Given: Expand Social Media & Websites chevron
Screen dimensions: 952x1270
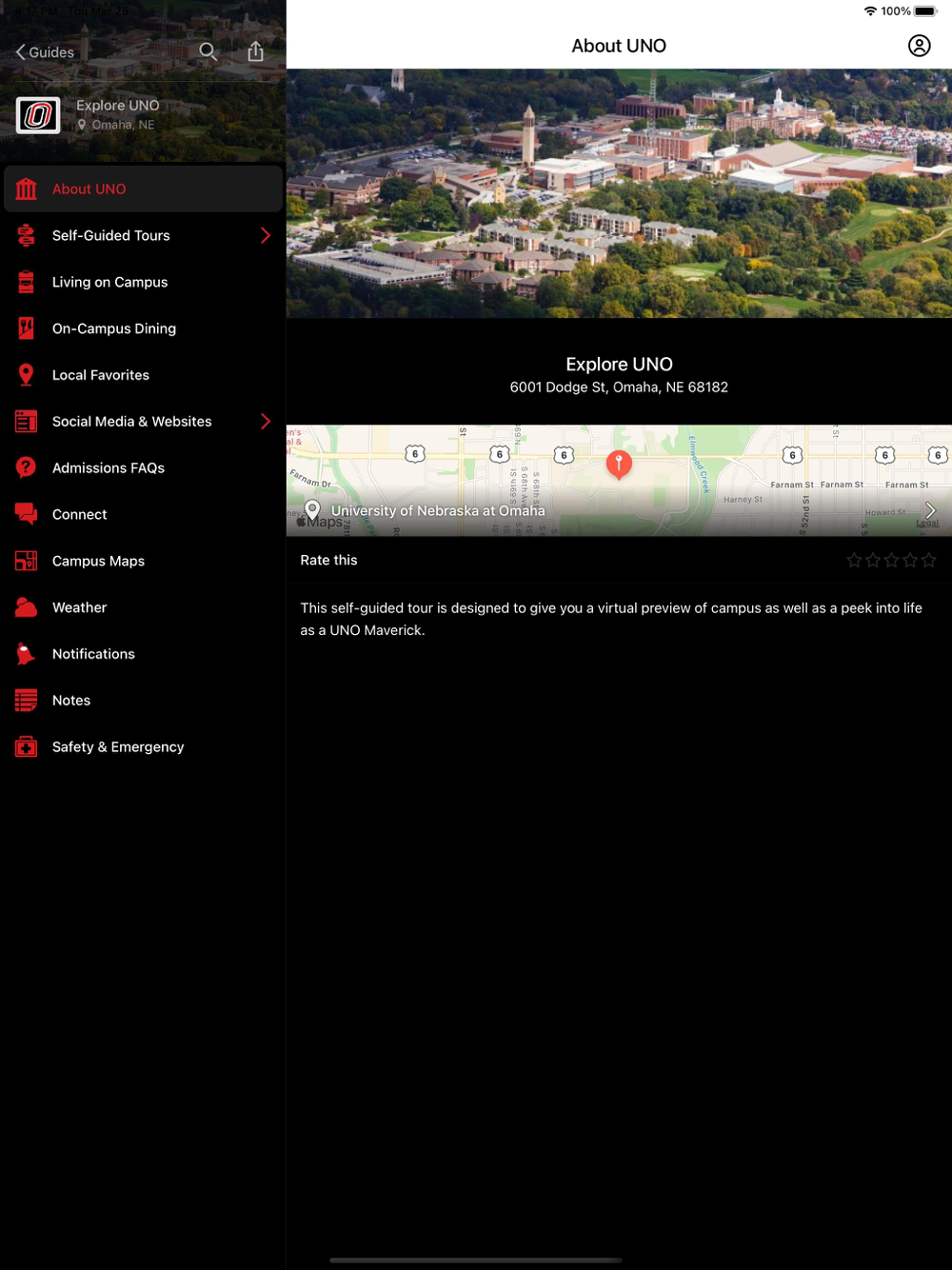Looking at the screenshot, I should pyautogui.click(x=266, y=422).
